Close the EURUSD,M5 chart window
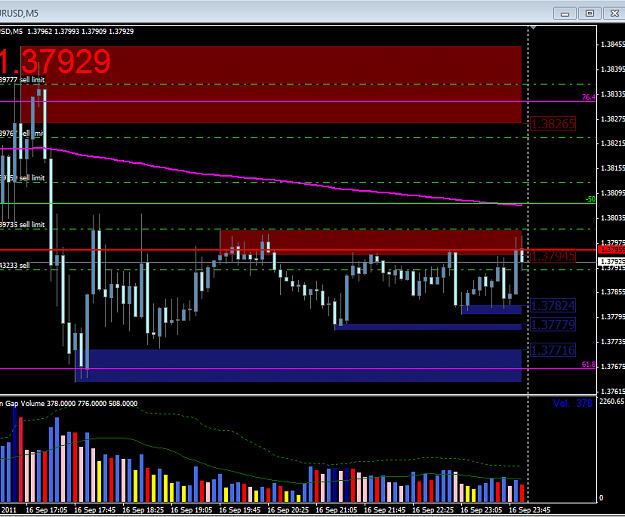Screen dimensions: 625x517 coord(614,14)
